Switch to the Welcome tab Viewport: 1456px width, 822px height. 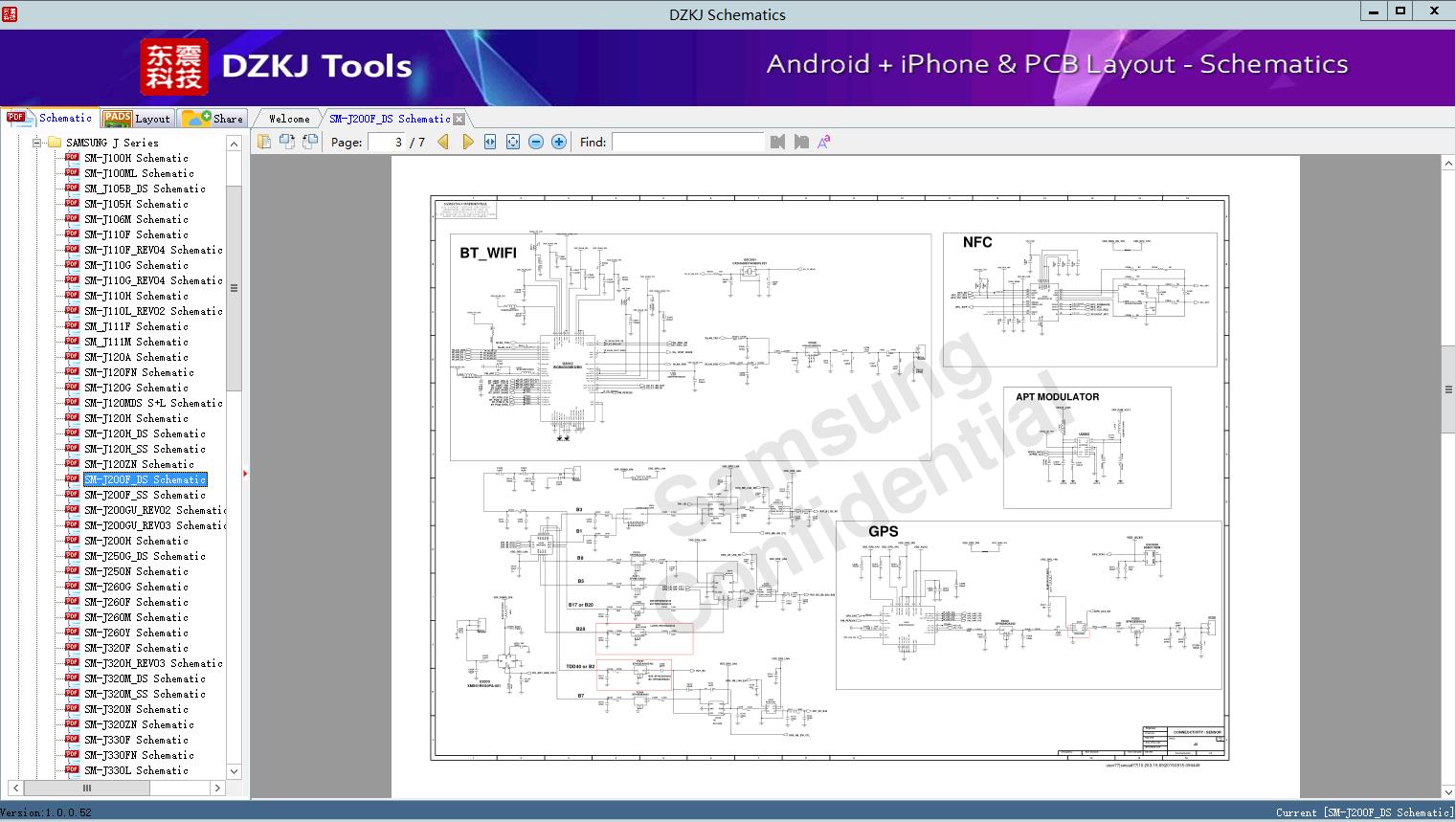pyautogui.click(x=289, y=119)
